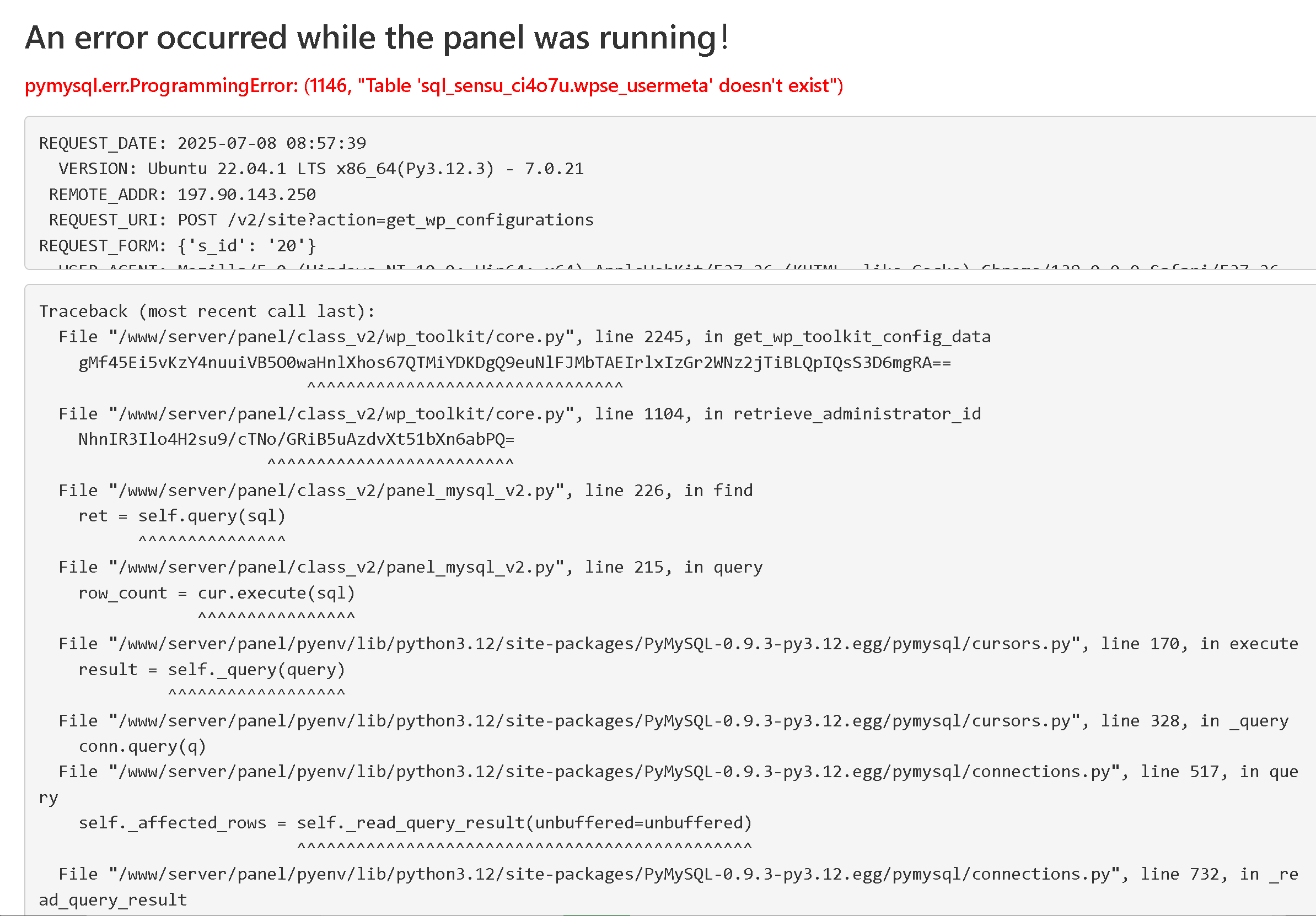
Task: Click the "Traceback (most recent call last)" line
Action: (207, 311)
